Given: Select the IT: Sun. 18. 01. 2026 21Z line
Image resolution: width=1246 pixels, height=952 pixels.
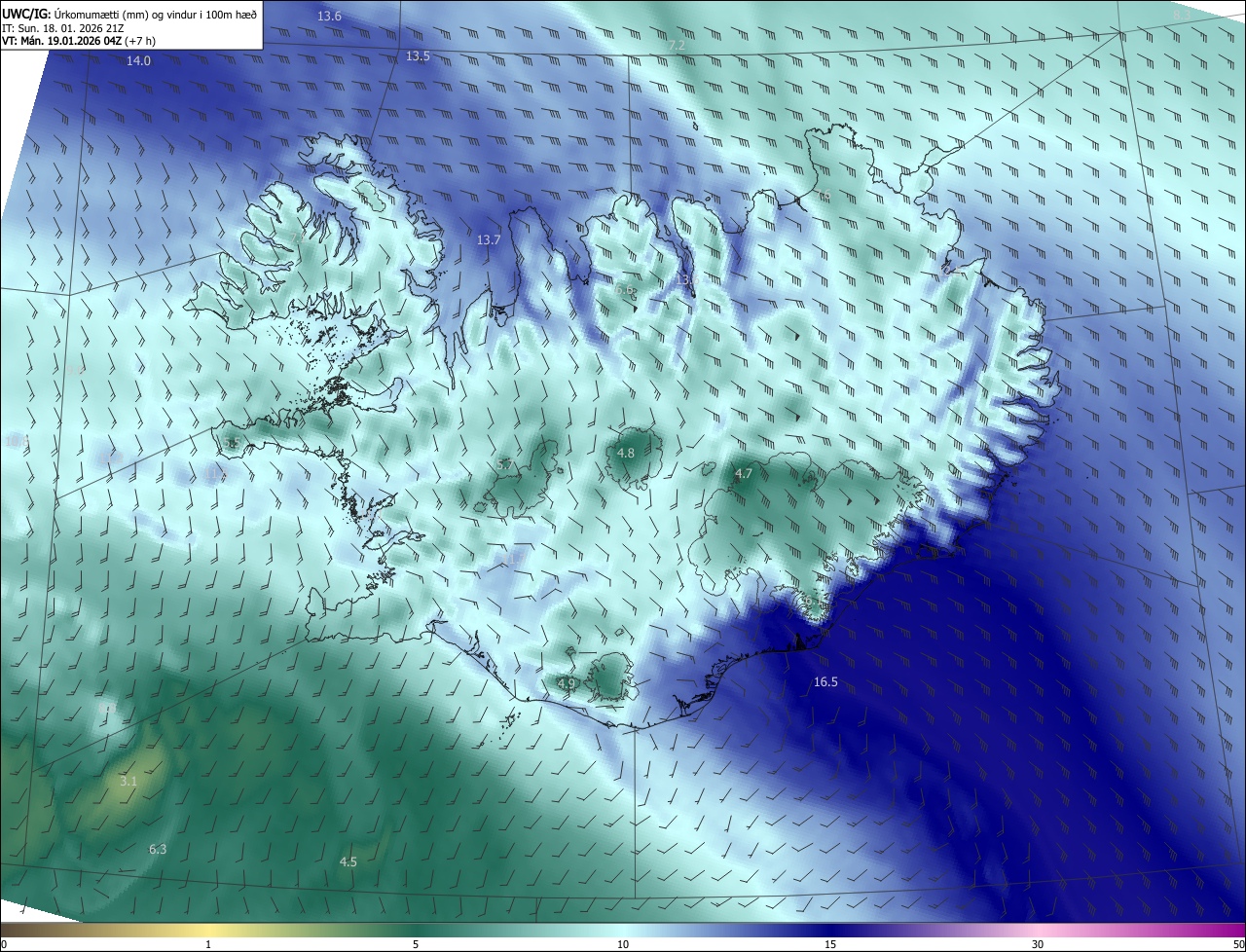Looking at the screenshot, I should coord(62,27).
